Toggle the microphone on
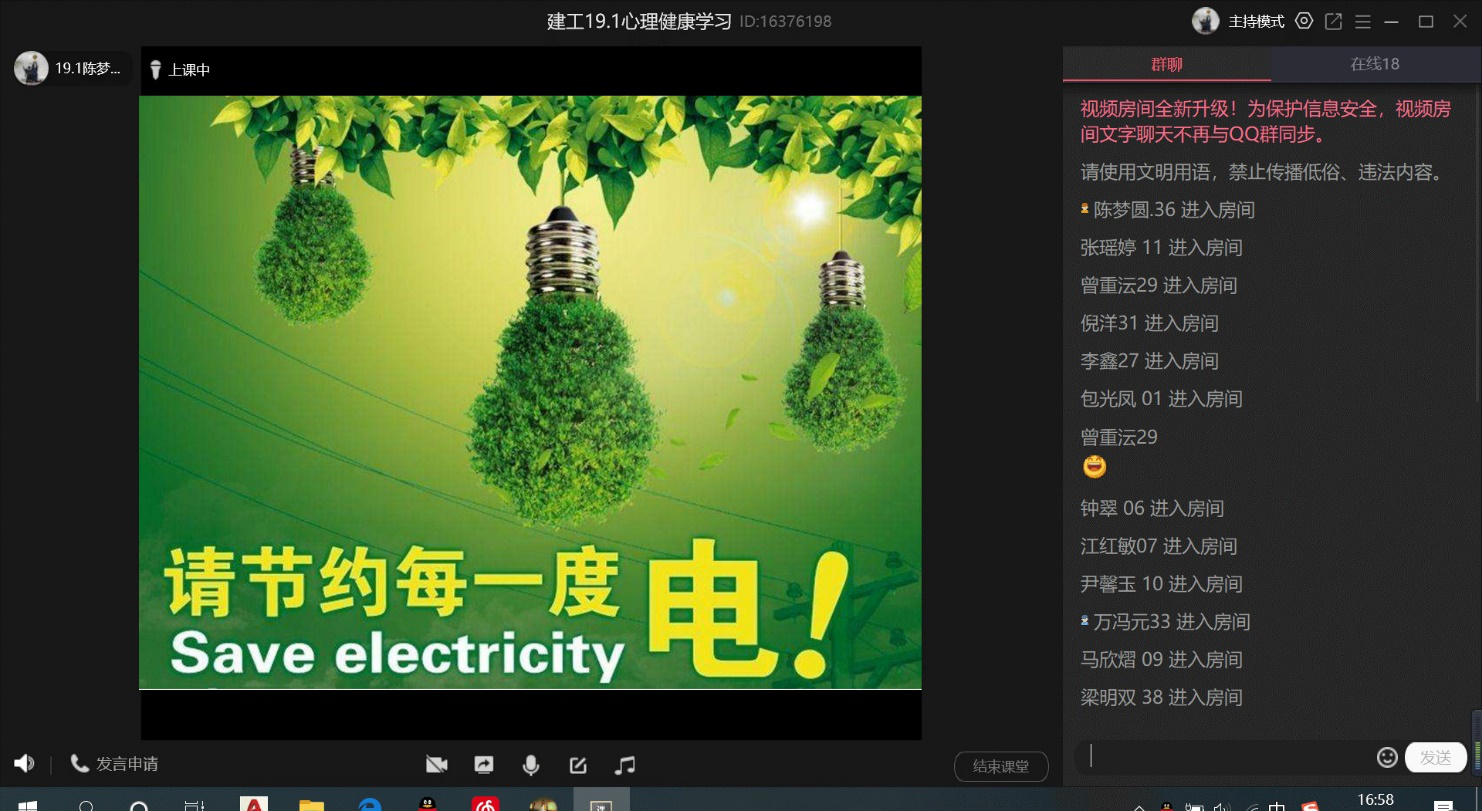 coord(531,763)
